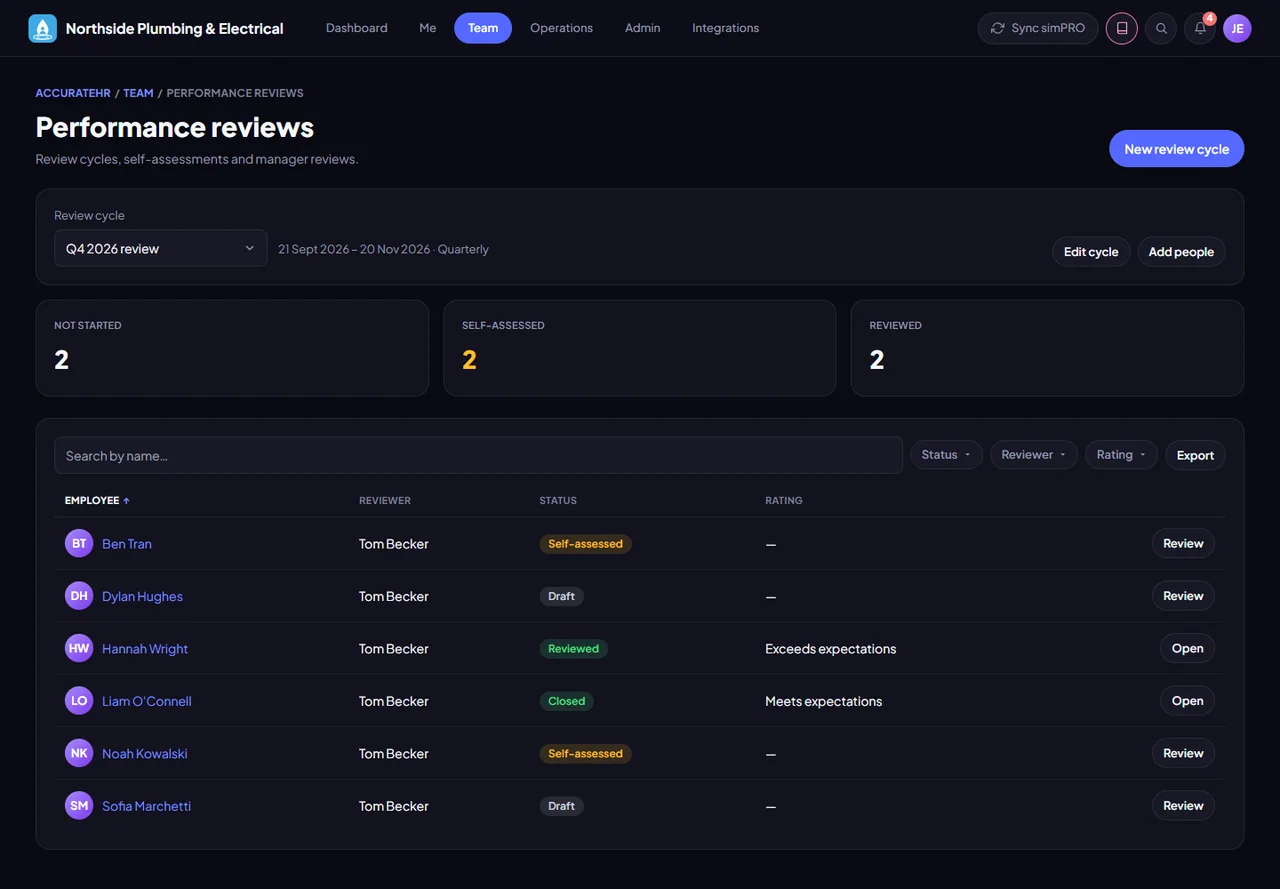
Task: Open Liam O'Connell's closed review
Action: point(1187,701)
